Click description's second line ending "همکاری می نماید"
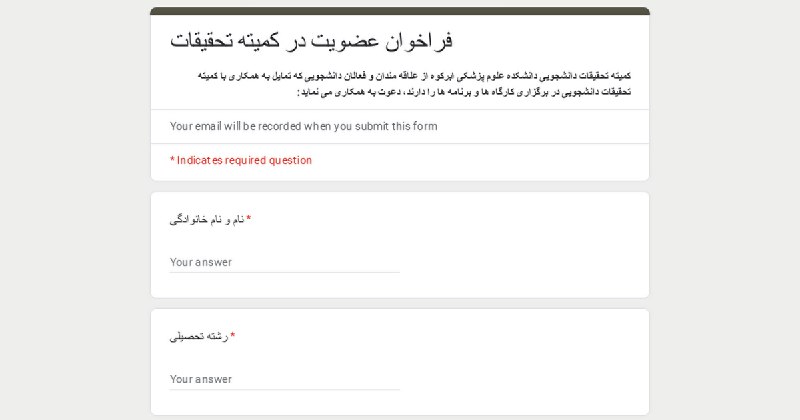The image size is (800, 420). [463, 92]
